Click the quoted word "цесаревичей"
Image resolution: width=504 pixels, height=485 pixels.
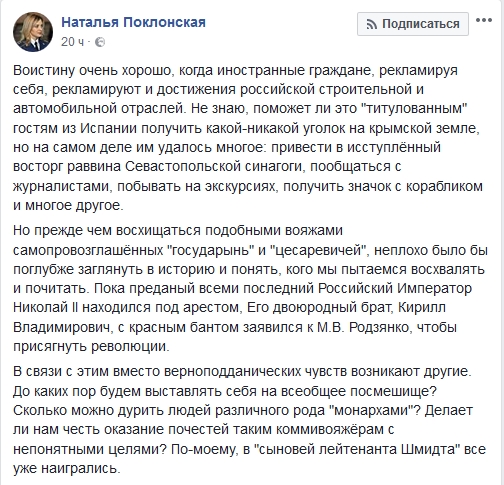pyautogui.click(x=323, y=250)
